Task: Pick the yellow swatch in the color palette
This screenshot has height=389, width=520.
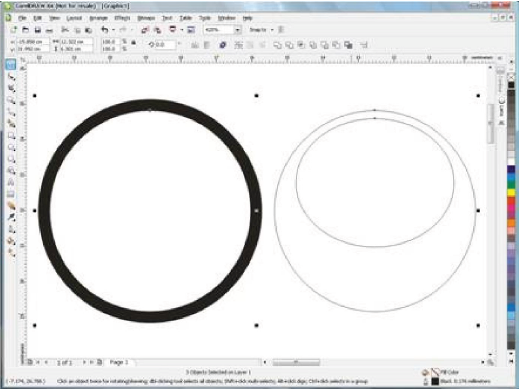Action: coord(511,192)
